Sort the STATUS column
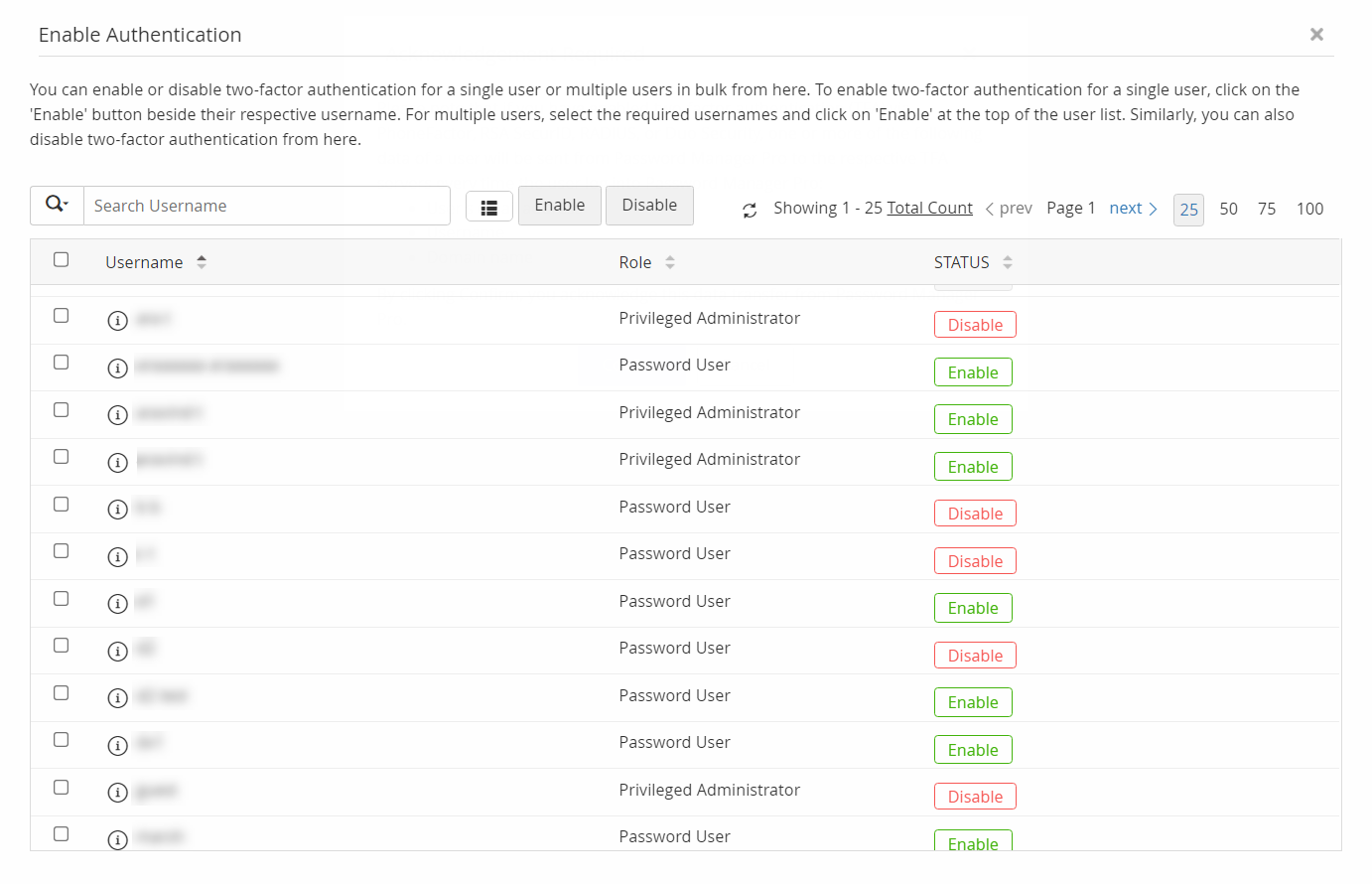Screen dimensions: 1372x884 (x=1007, y=261)
